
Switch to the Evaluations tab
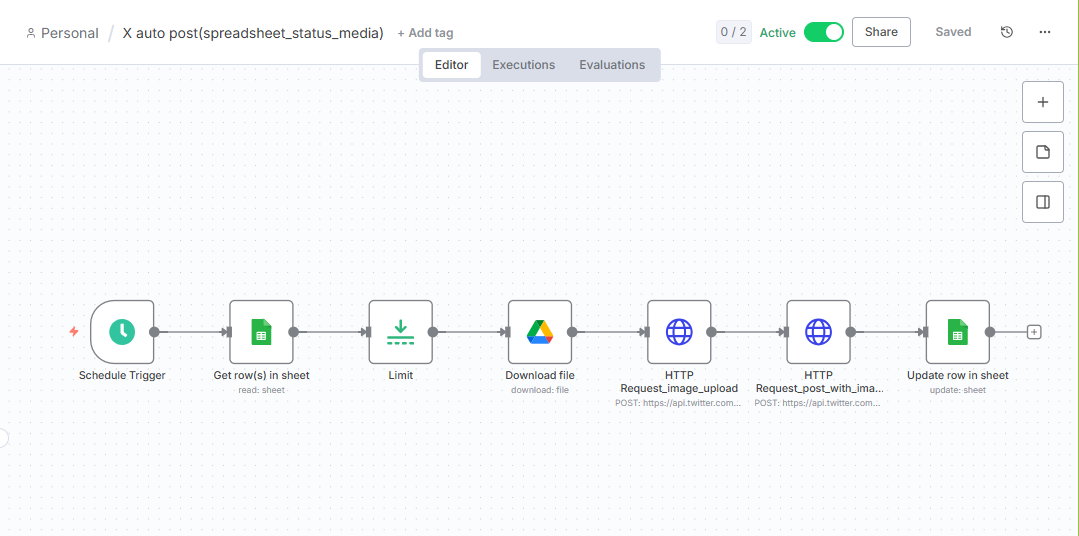[612, 65]
